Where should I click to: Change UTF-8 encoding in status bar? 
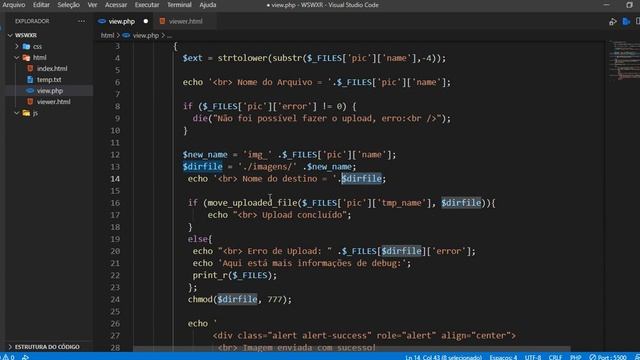(x=533, y=357)
